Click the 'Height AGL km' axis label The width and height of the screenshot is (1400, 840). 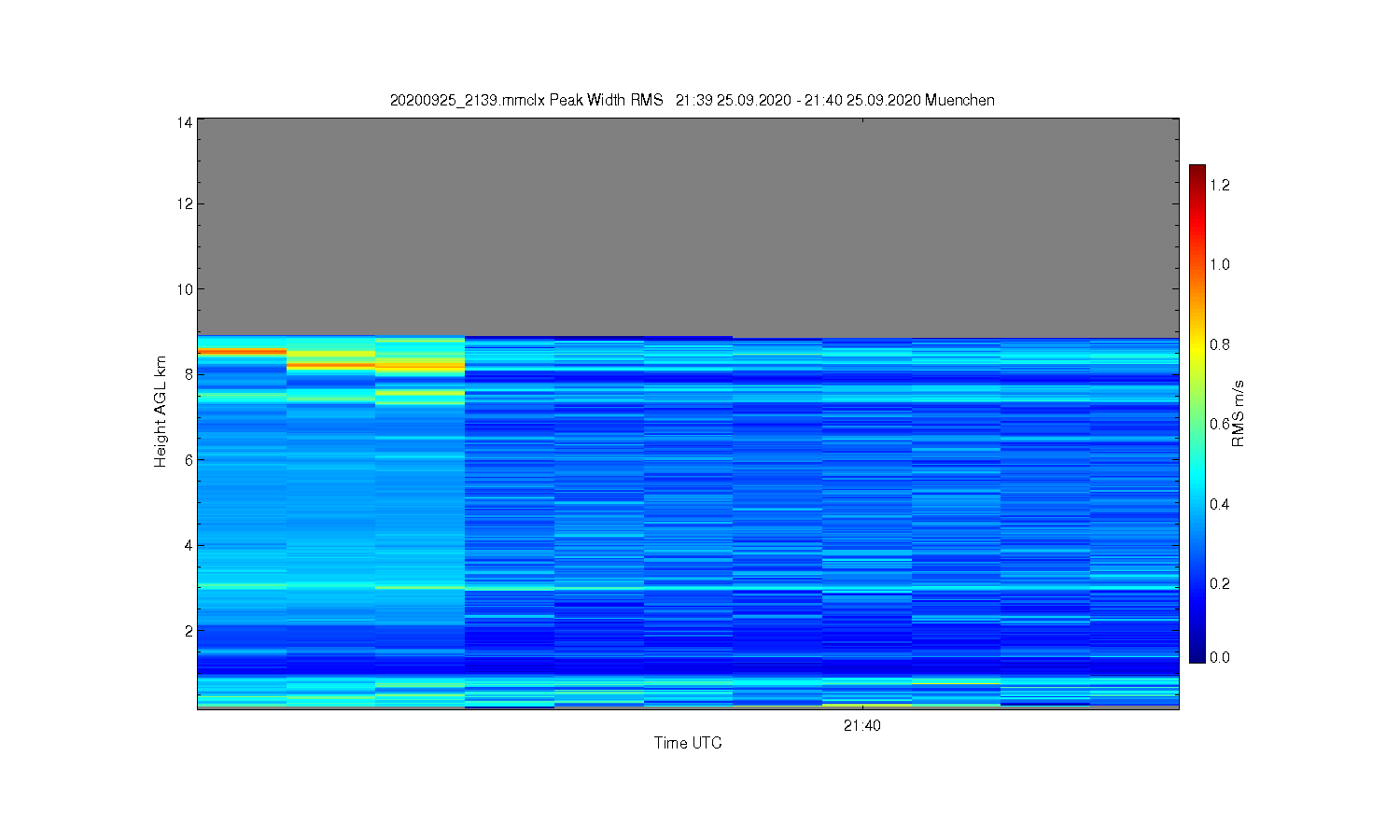coord(161,412)
